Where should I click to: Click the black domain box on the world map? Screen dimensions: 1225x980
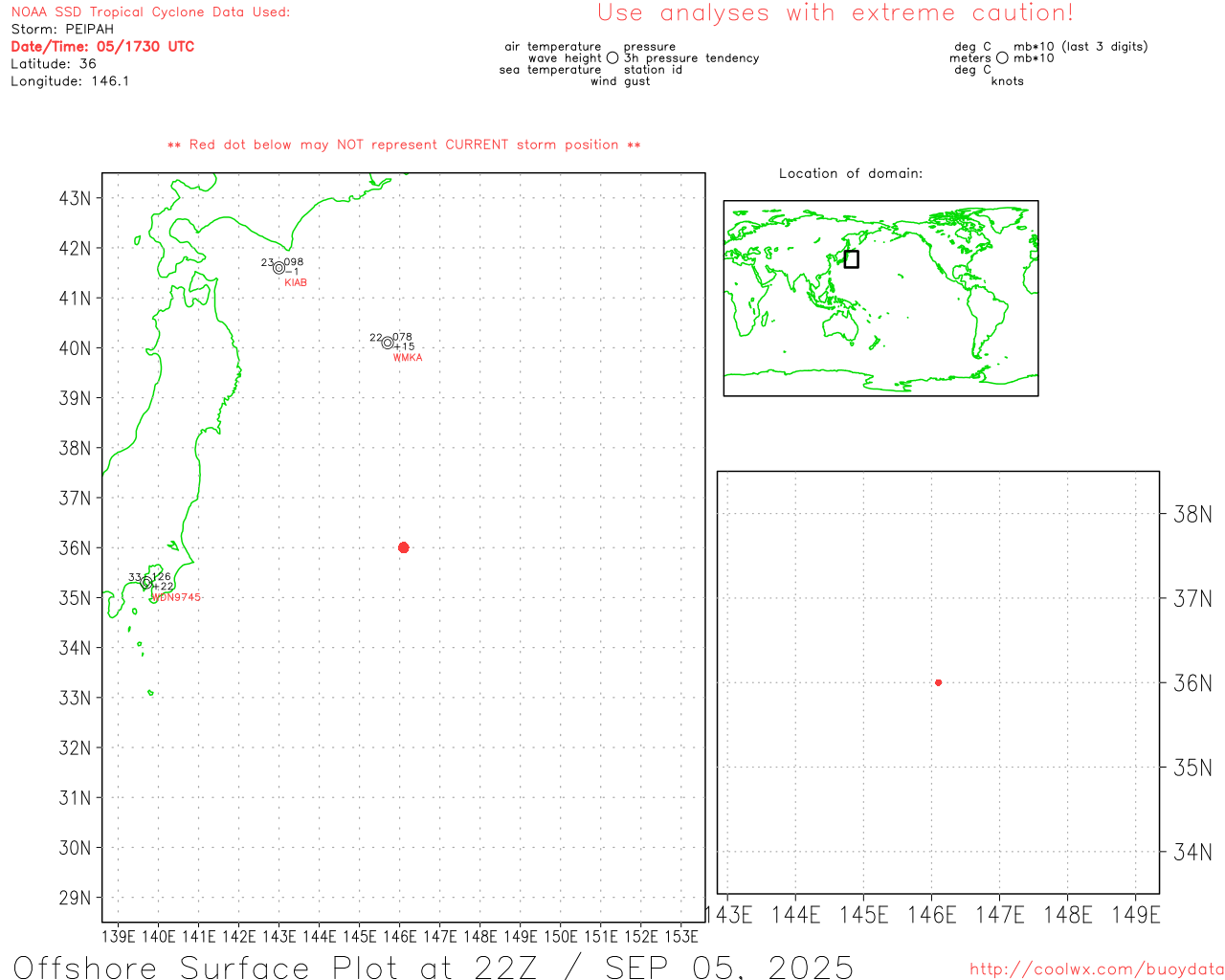(851, 259)
